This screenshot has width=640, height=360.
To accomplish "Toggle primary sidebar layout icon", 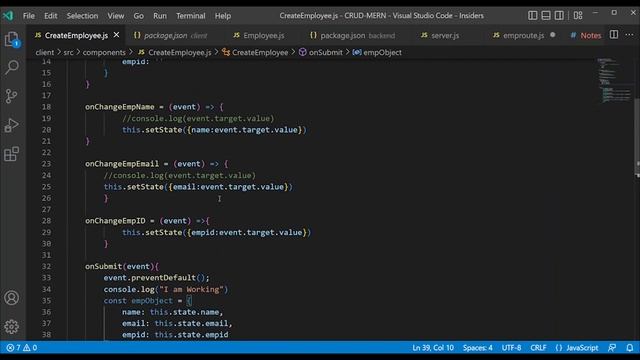I will (x=532, y=16).
